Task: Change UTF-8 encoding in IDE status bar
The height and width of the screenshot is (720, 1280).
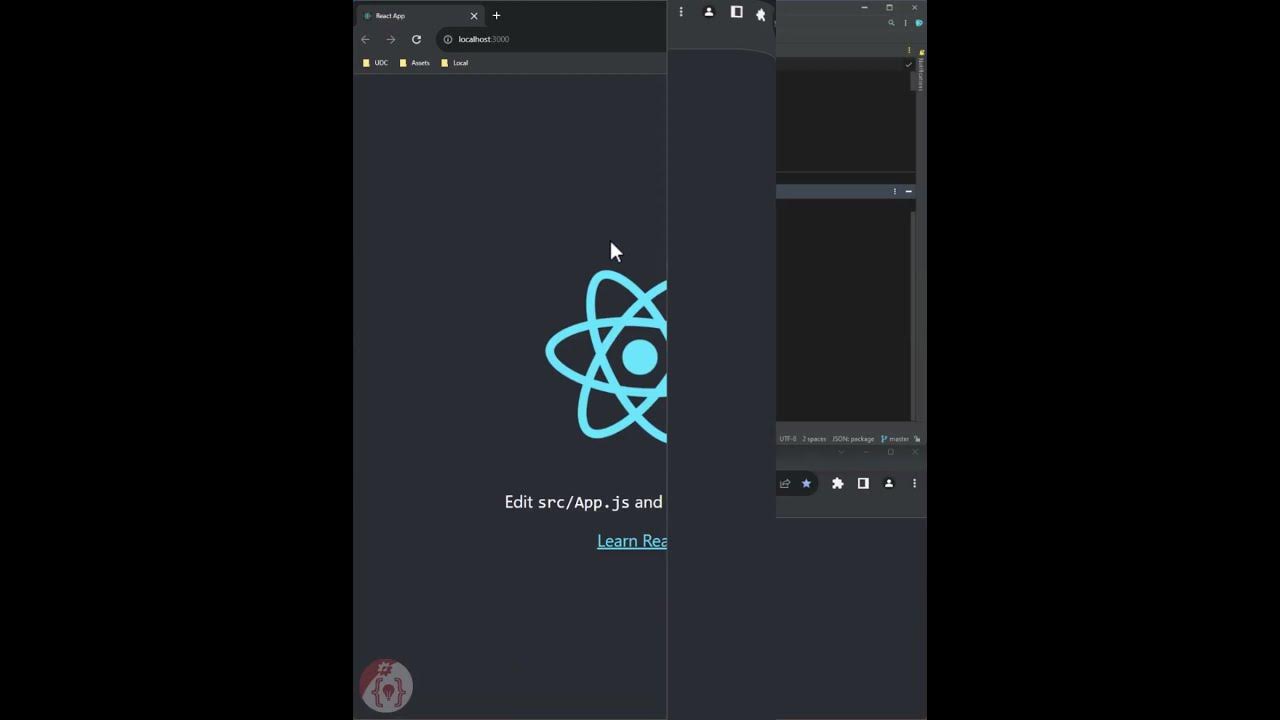Action: pyautogui.click(x=788, y=439)
